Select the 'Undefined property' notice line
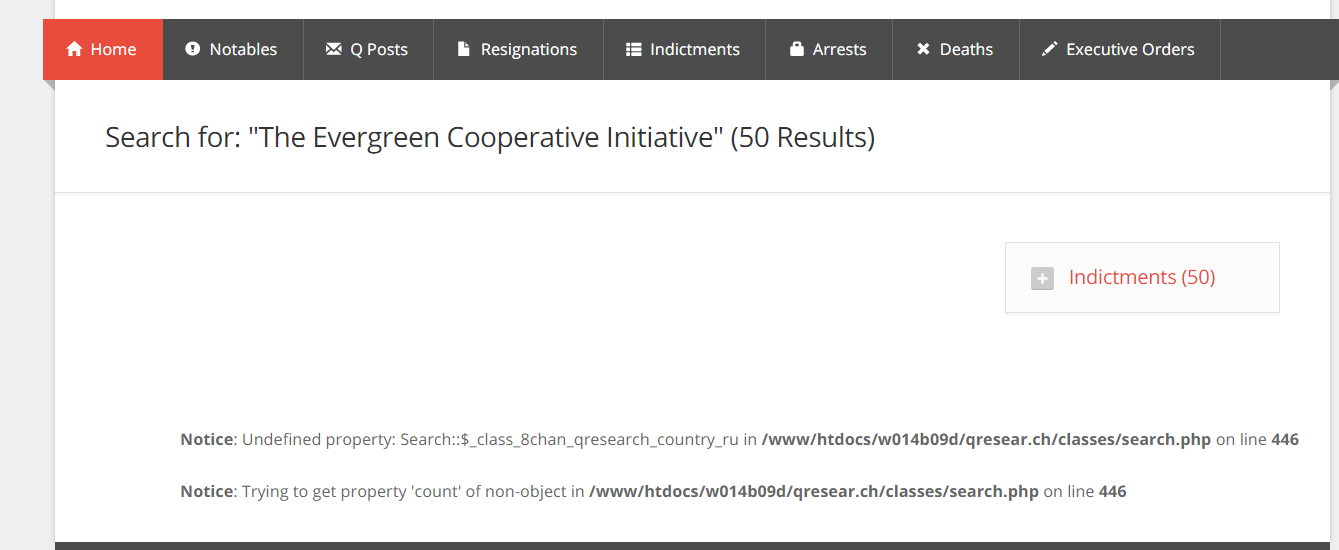 click(x=739, y=439)
